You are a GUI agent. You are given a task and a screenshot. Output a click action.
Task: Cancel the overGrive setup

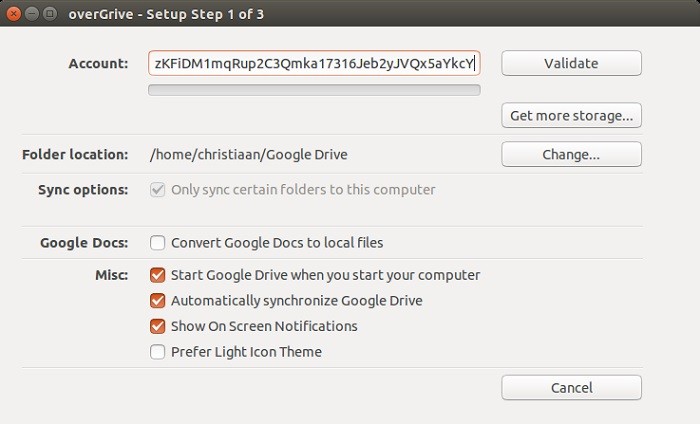(571, 387)
